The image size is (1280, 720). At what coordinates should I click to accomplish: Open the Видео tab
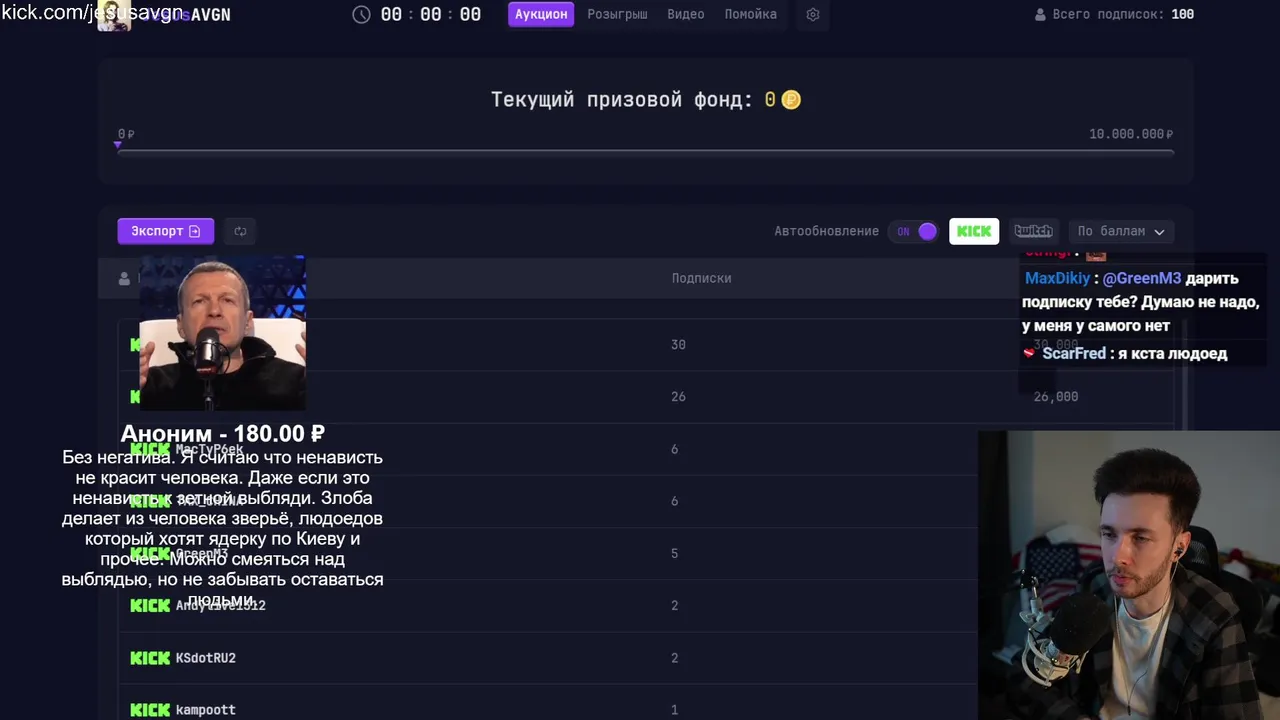coord(685,14)
